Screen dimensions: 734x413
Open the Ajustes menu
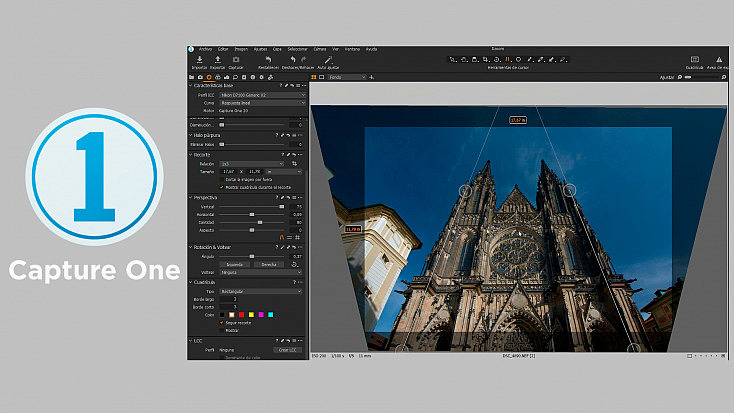pyautogui.click(x=260, y=49)
